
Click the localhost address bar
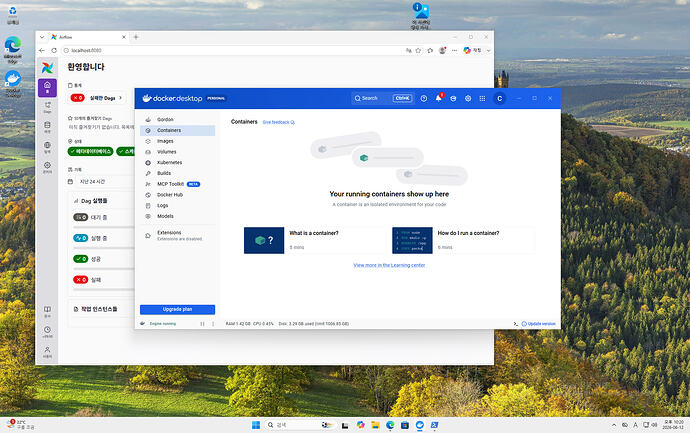[x=233, y=51]
